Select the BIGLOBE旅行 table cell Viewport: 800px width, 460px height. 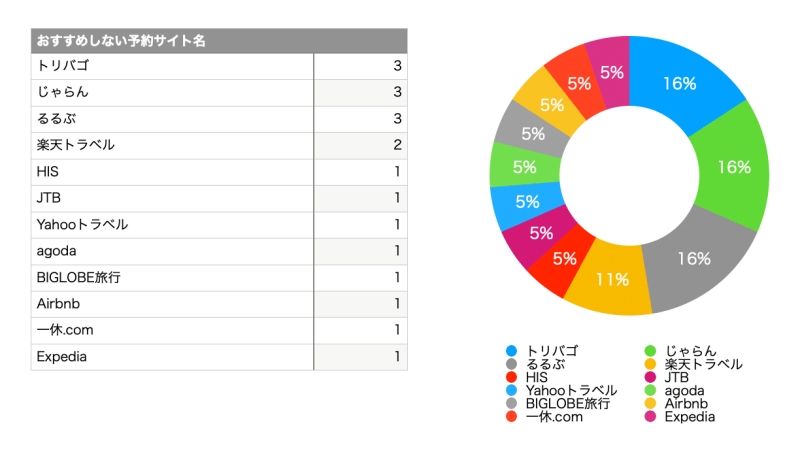coord(172,277)
